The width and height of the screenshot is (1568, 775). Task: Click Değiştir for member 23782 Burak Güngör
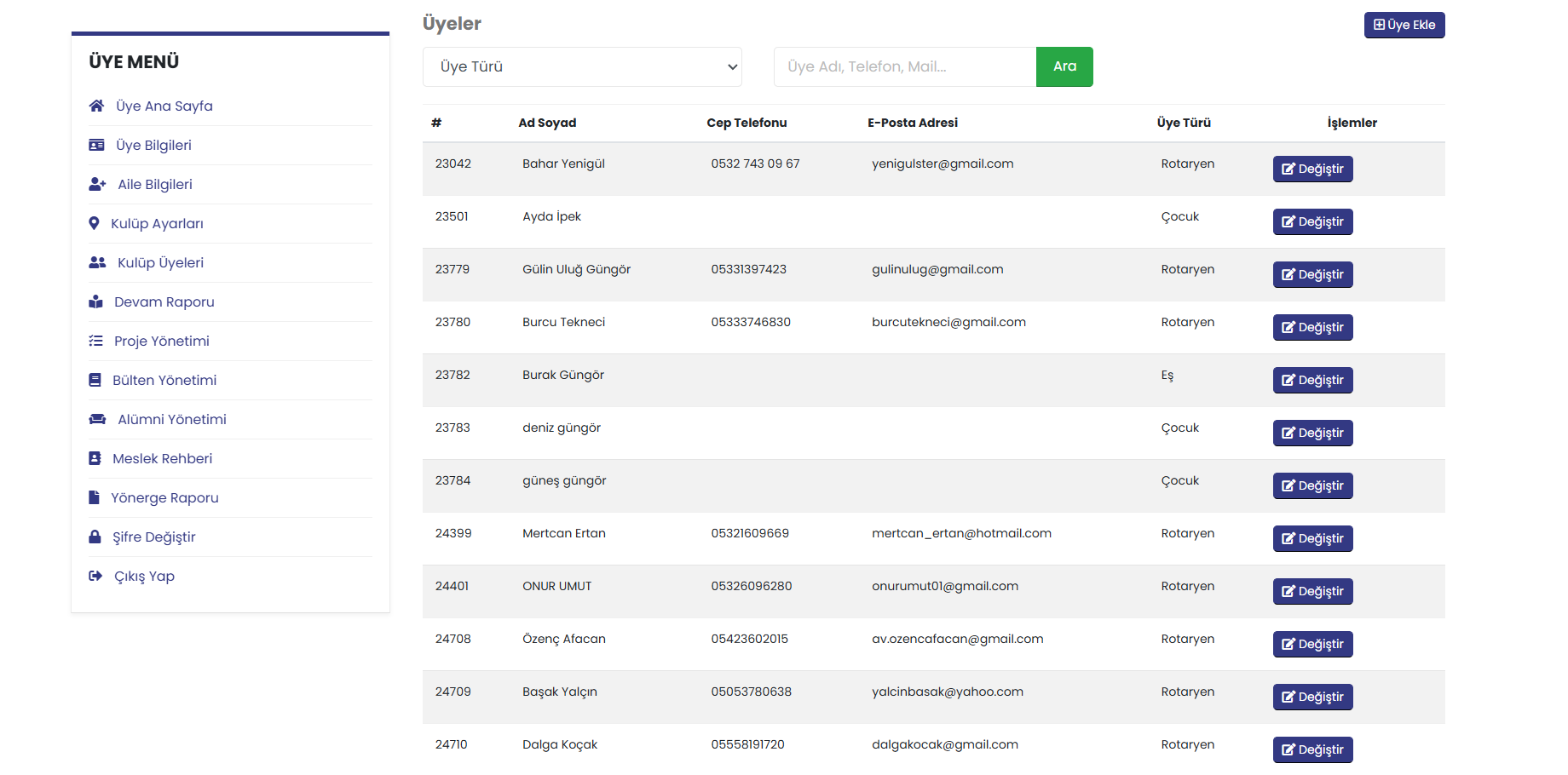pos(1312,380)
